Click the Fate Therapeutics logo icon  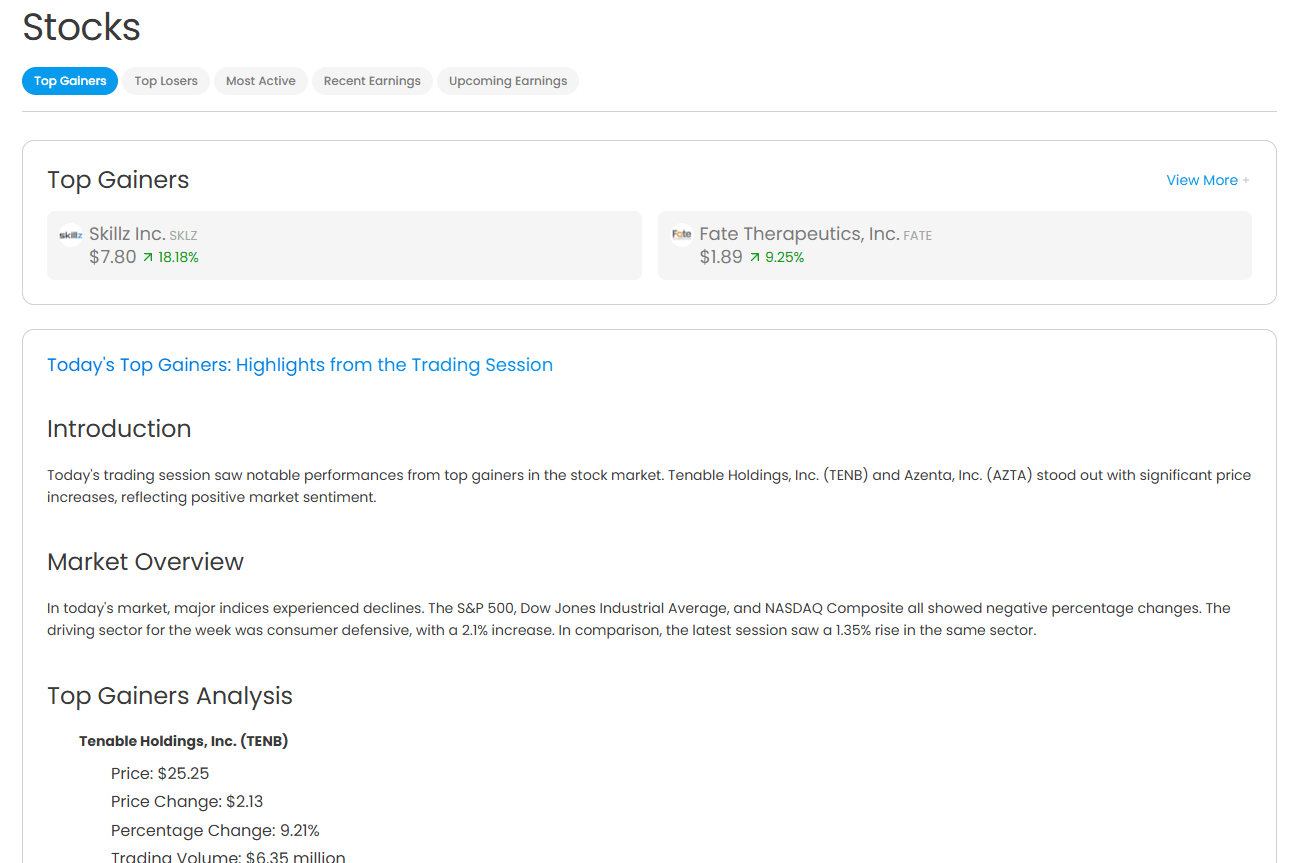pyautogui.click(x=681, y=235)
